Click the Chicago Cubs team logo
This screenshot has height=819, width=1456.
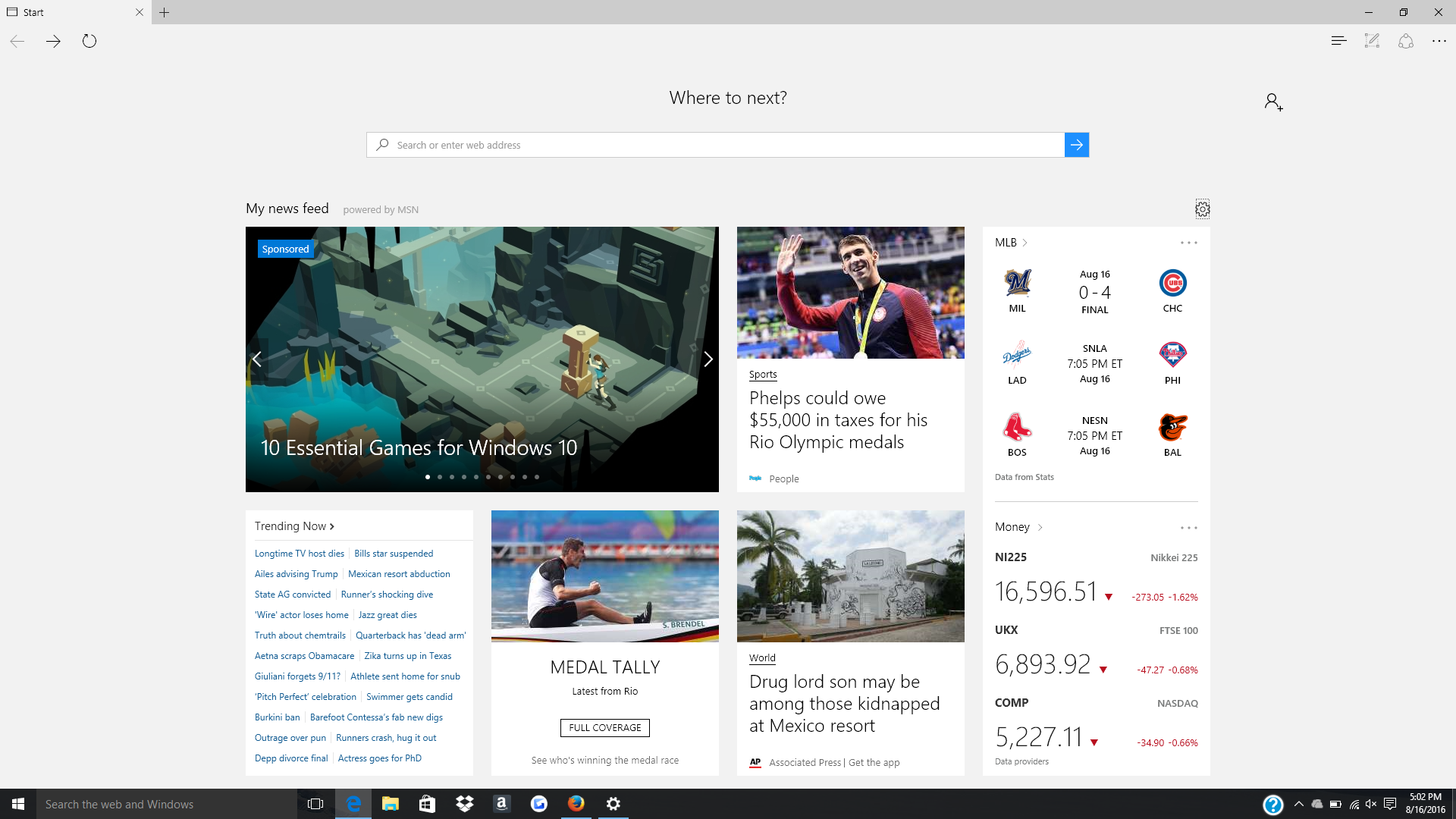click(1172, 283)
